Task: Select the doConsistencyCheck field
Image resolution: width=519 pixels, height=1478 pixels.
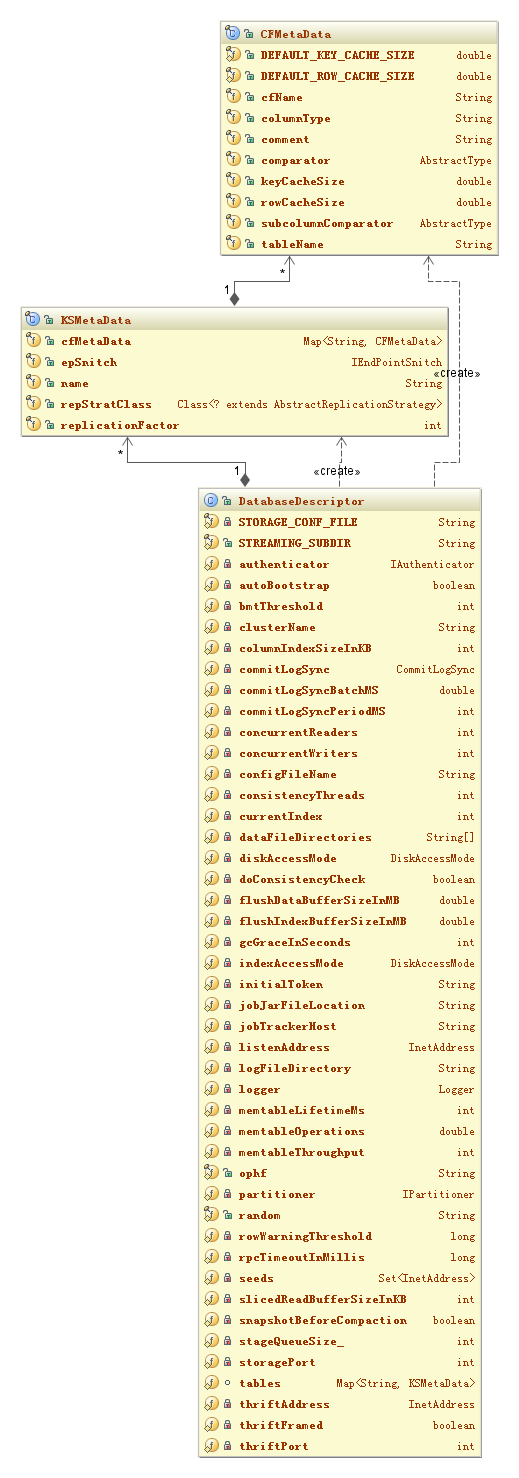Action: pyautogui.click(x=340, y=879)
